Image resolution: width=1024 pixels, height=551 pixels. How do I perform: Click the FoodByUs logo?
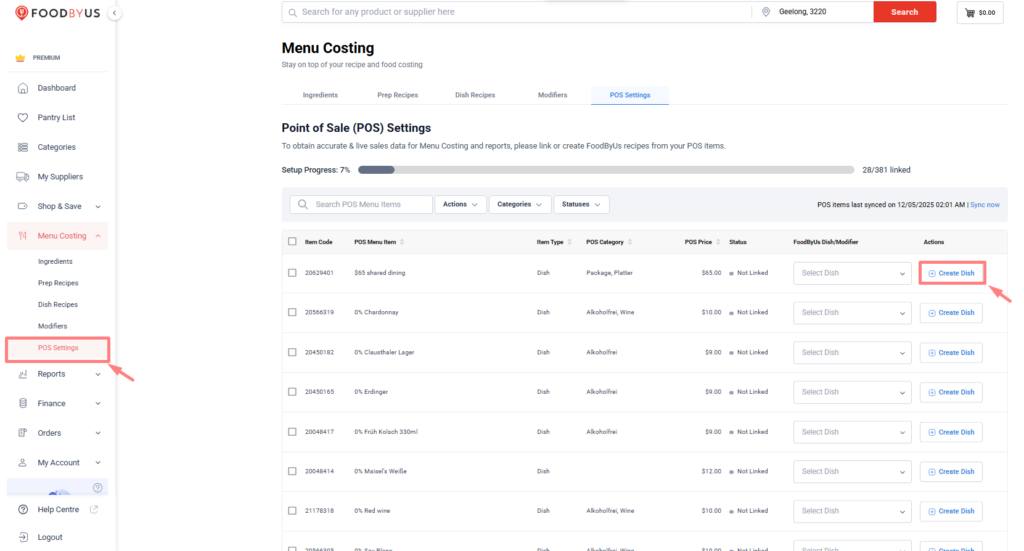[57, 13]
